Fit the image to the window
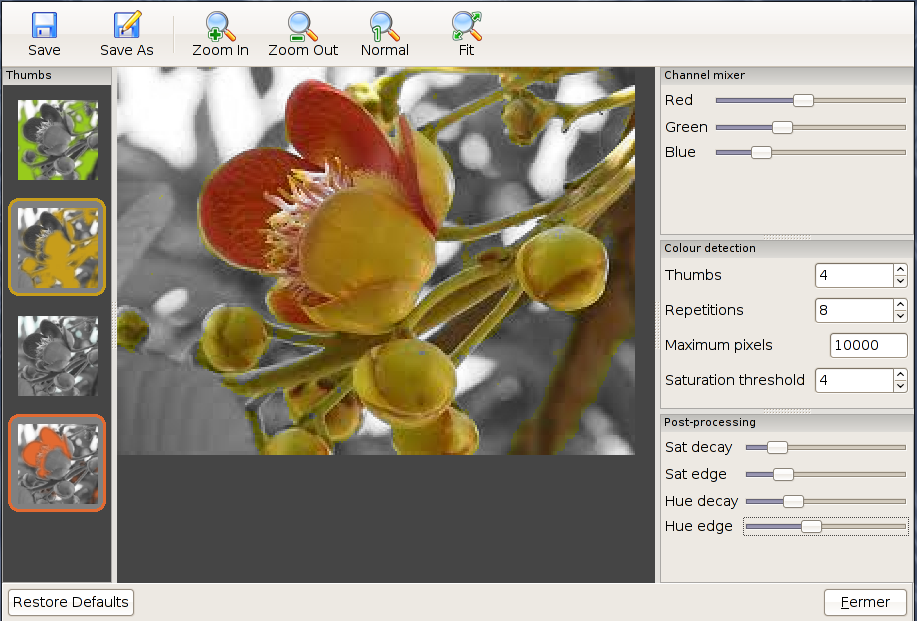Viewport: 917px width, 621px height. tap(466, 26)
